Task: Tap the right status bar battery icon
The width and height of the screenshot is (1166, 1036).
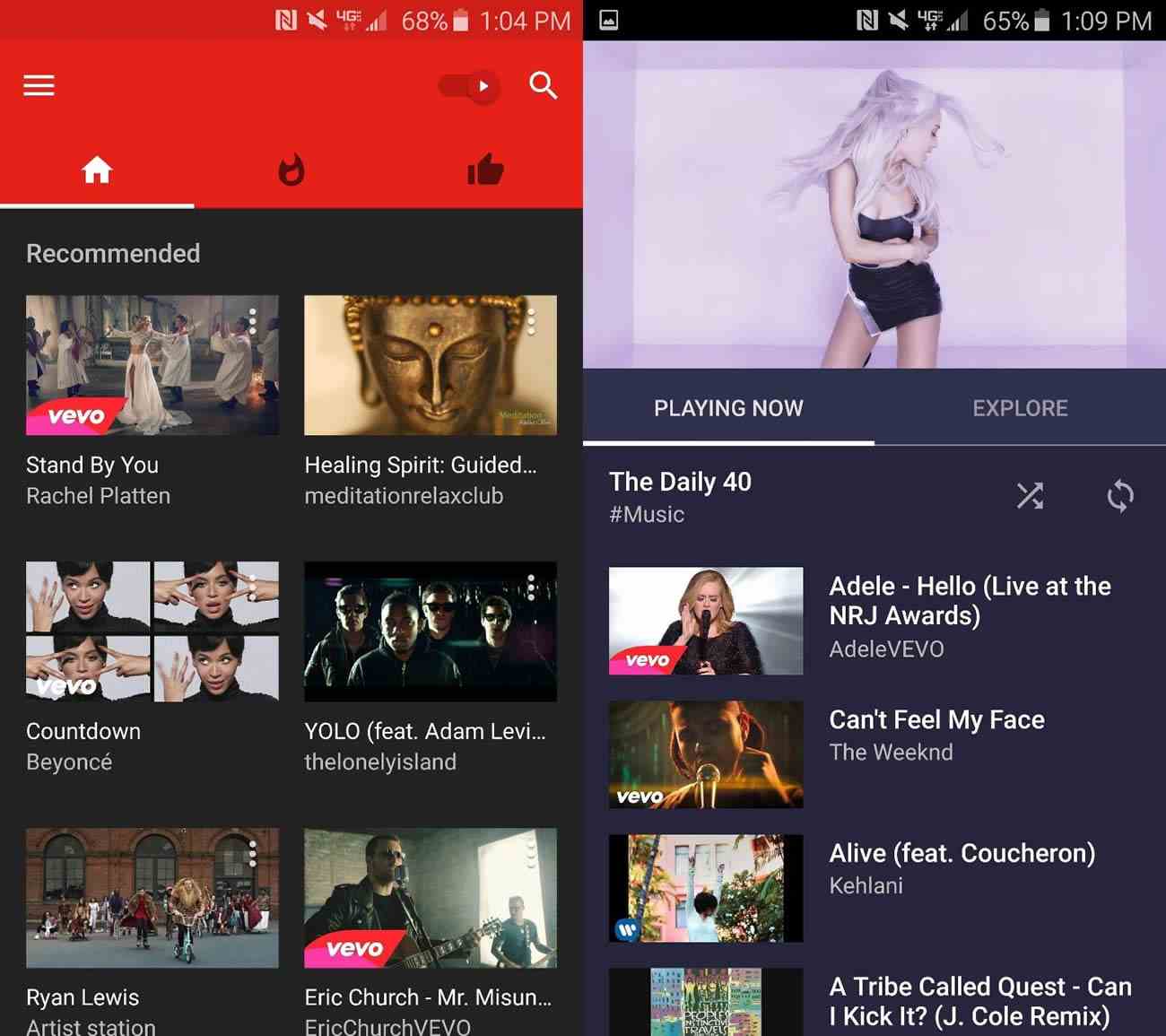Action: coord(1041,20)
